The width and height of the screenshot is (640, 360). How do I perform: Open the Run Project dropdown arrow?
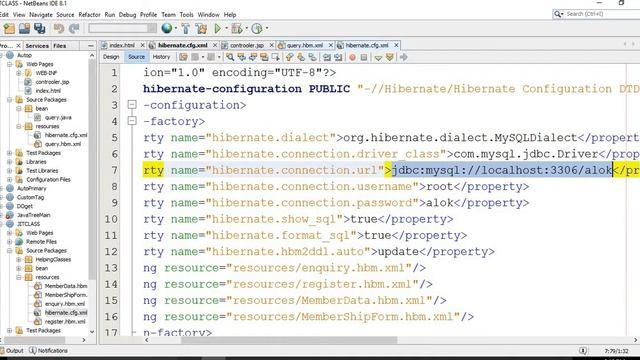tap(227, 29)
